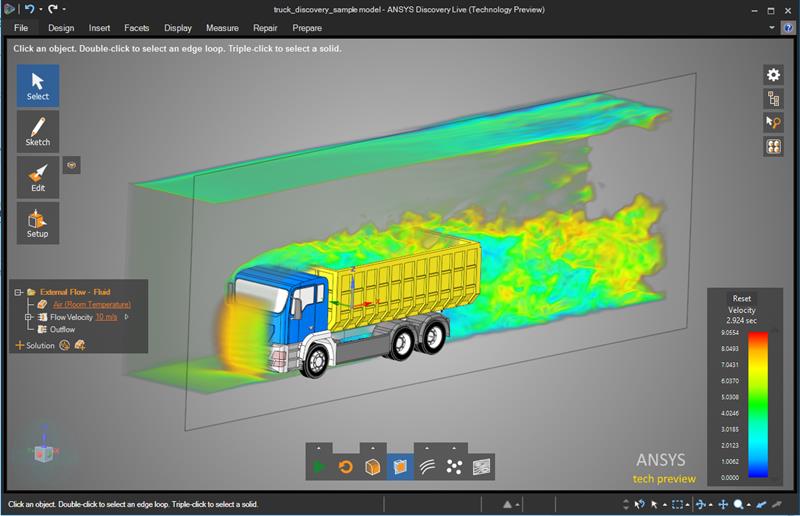Click the 9.0554 maximum legend value
Viewport: 800px width, 516px height.
tap(730, 332)
